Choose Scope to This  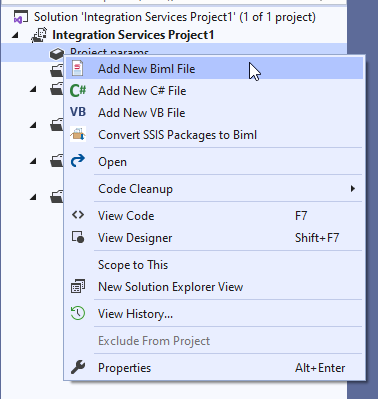(214, 264)
